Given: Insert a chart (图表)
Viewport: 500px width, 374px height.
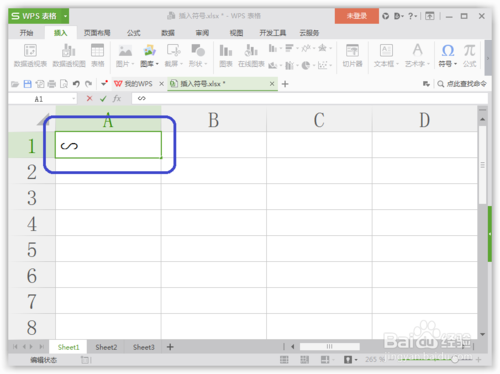Looking at the screenshot, I should (x=226, y=55).
